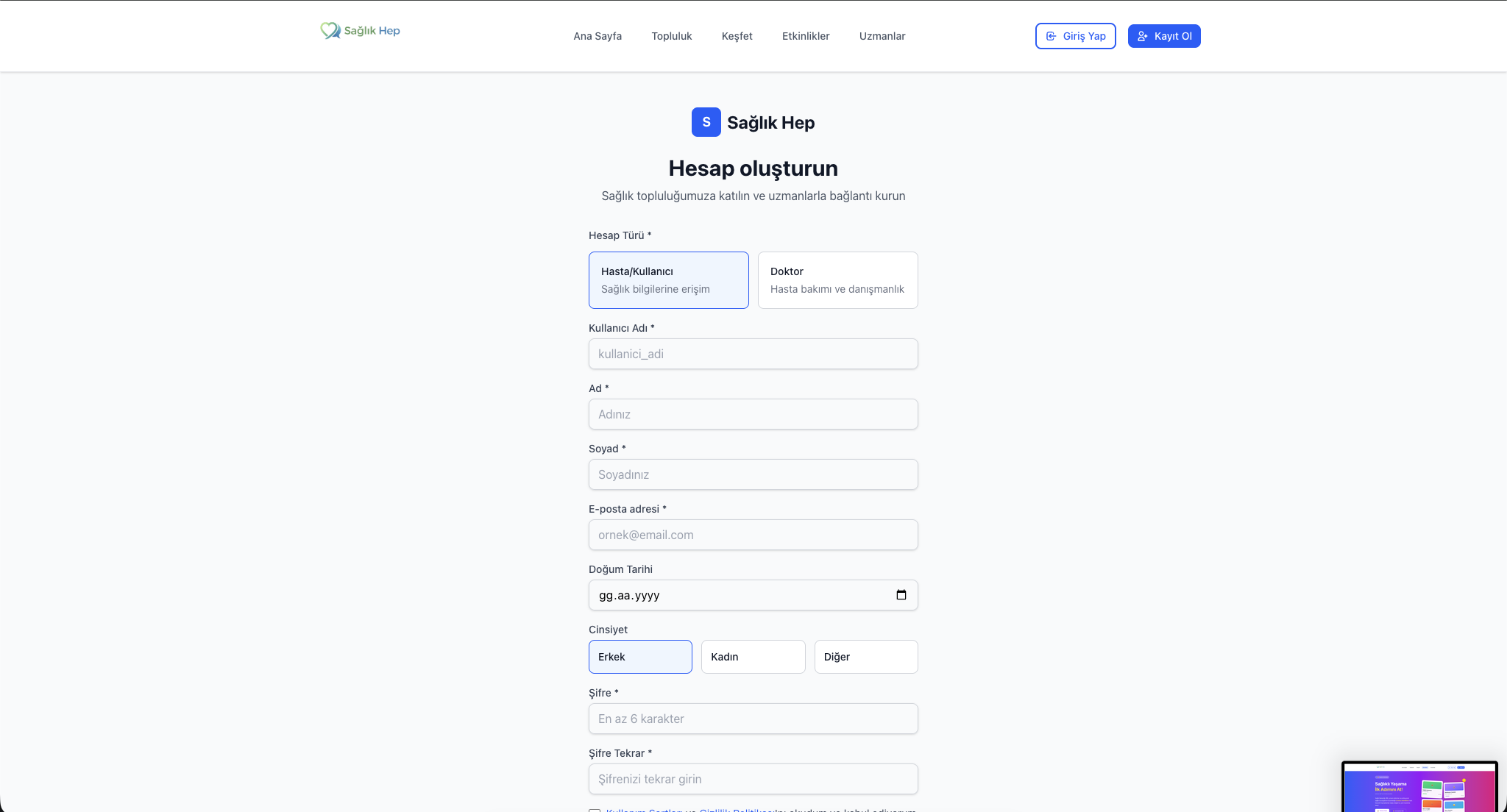The height and width of the screenshot is (812, 1507).
Task: Click the laptop homepage preview thumbnail
Action: (x=1419, y=787)
